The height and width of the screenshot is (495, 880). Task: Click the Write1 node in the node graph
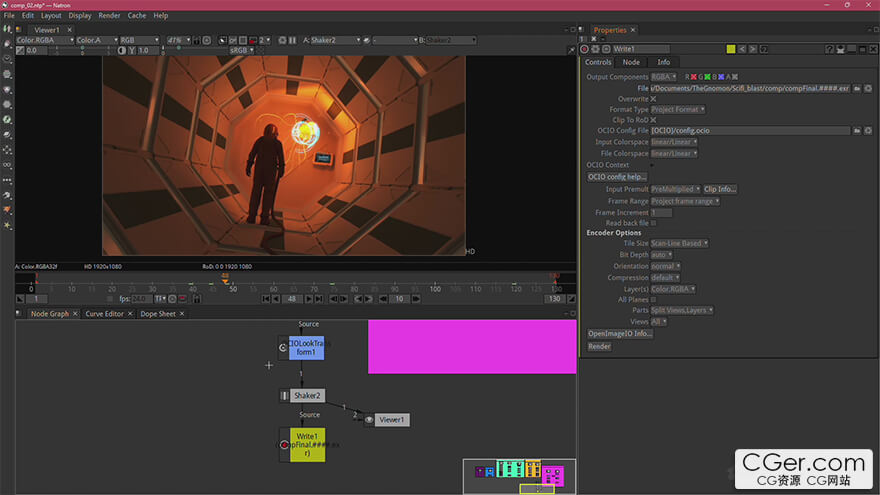click(x=308, y=445)
